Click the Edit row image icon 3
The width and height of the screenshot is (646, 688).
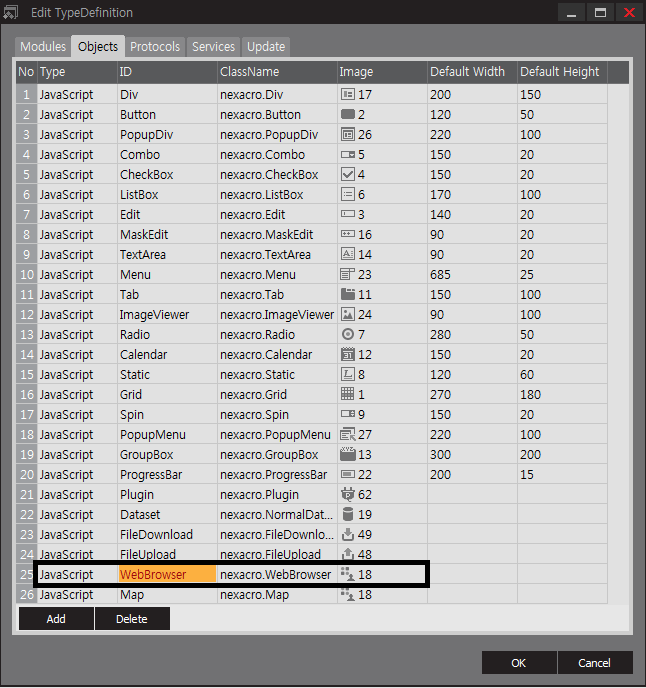click(x=348, y=214)
